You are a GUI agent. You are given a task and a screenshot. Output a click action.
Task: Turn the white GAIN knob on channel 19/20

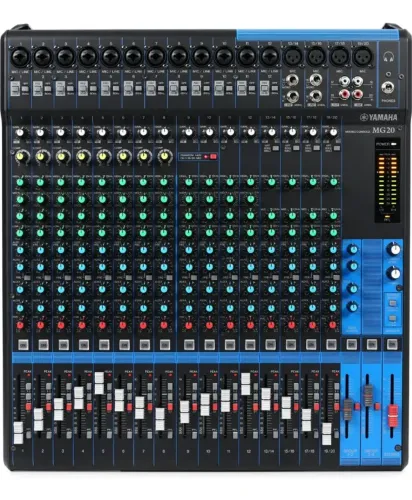[333, 132]
